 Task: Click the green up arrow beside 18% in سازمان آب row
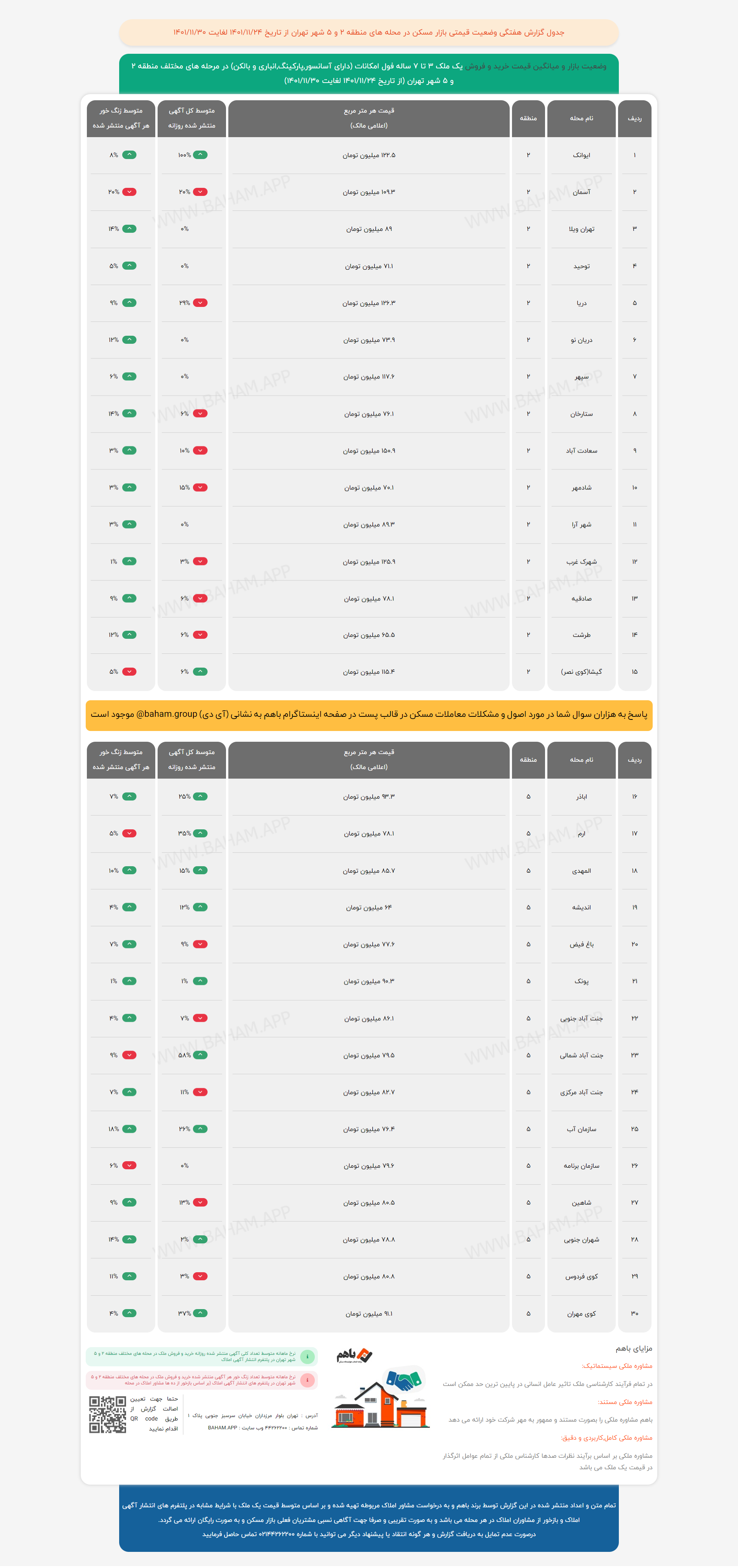click(x=129, y=1129)
